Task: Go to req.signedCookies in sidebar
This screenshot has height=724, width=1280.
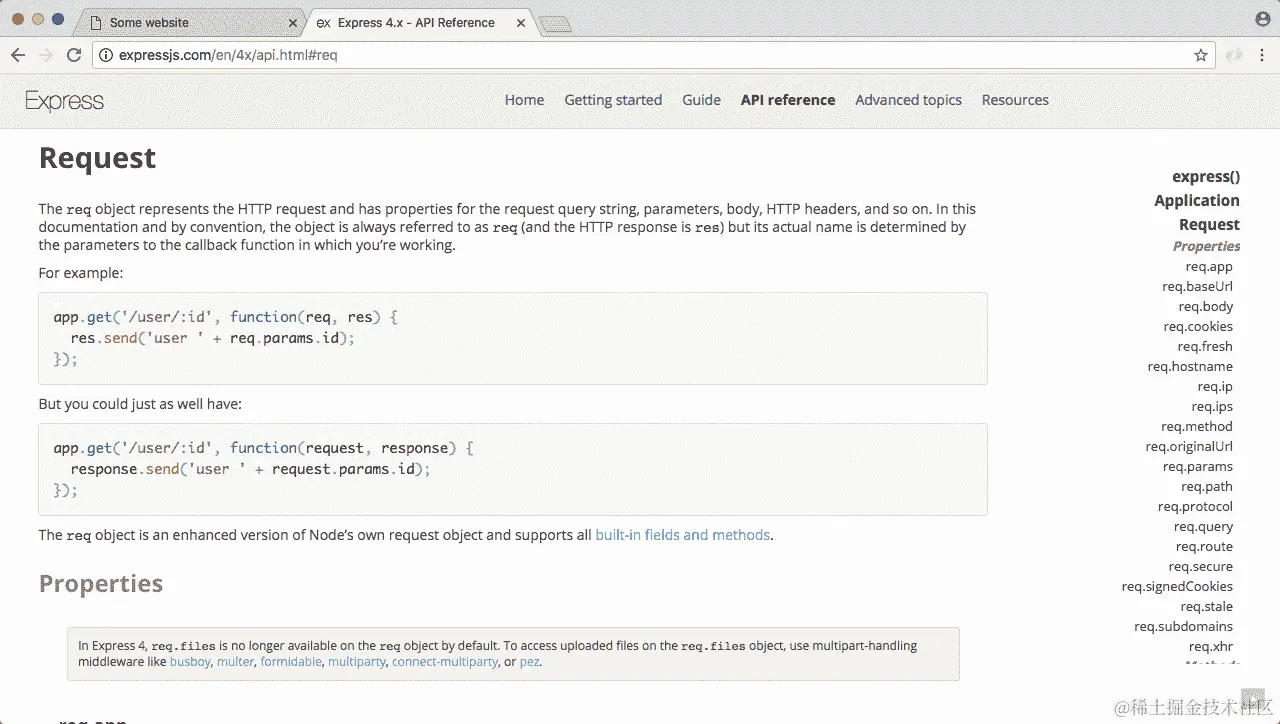Action: pyautogui.click(x=1177, y=587)
